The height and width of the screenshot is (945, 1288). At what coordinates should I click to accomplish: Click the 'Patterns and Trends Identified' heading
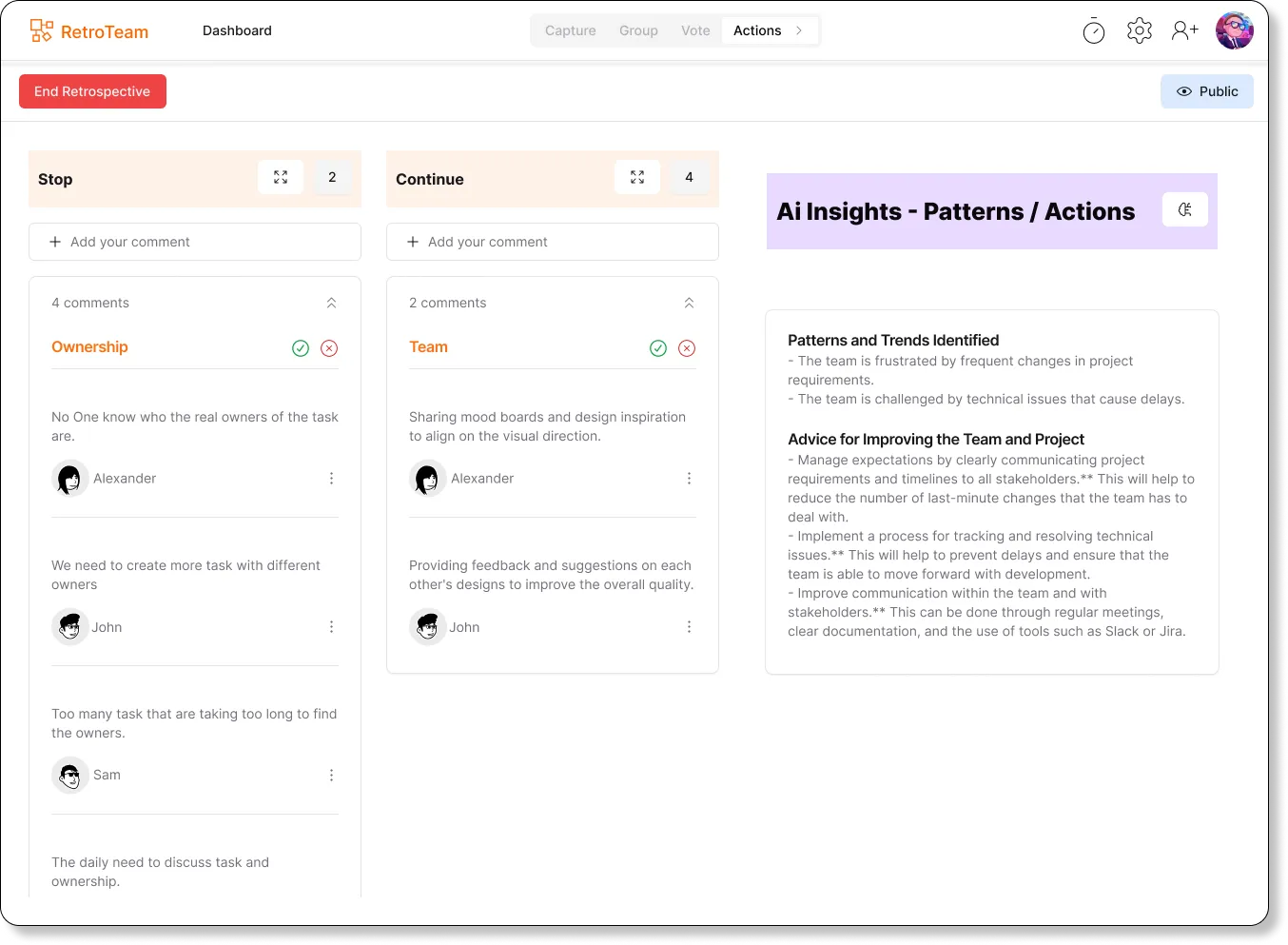pyautogui.click(x=893, y=341)
